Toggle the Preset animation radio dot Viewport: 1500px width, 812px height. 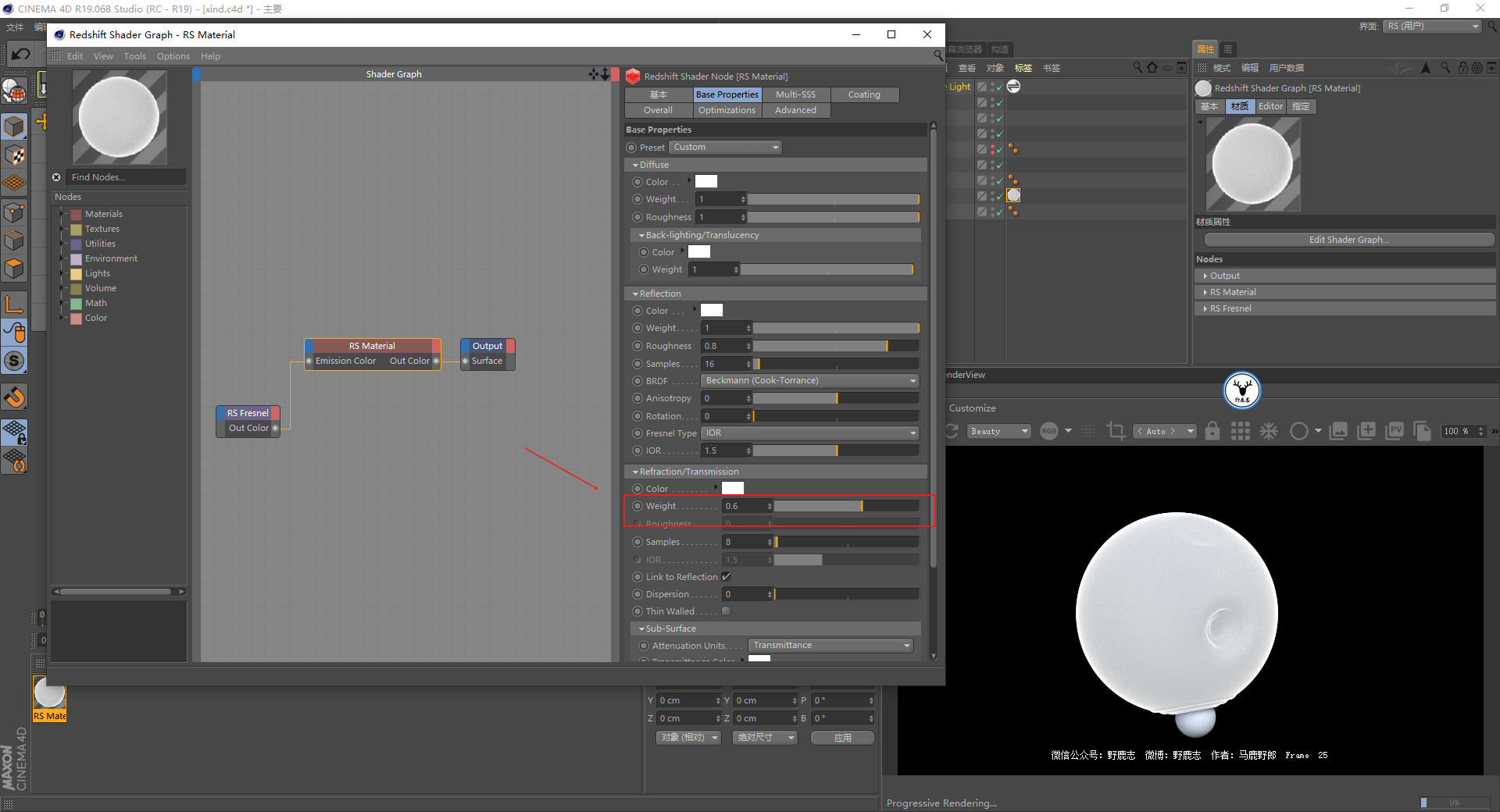point(631,148)
